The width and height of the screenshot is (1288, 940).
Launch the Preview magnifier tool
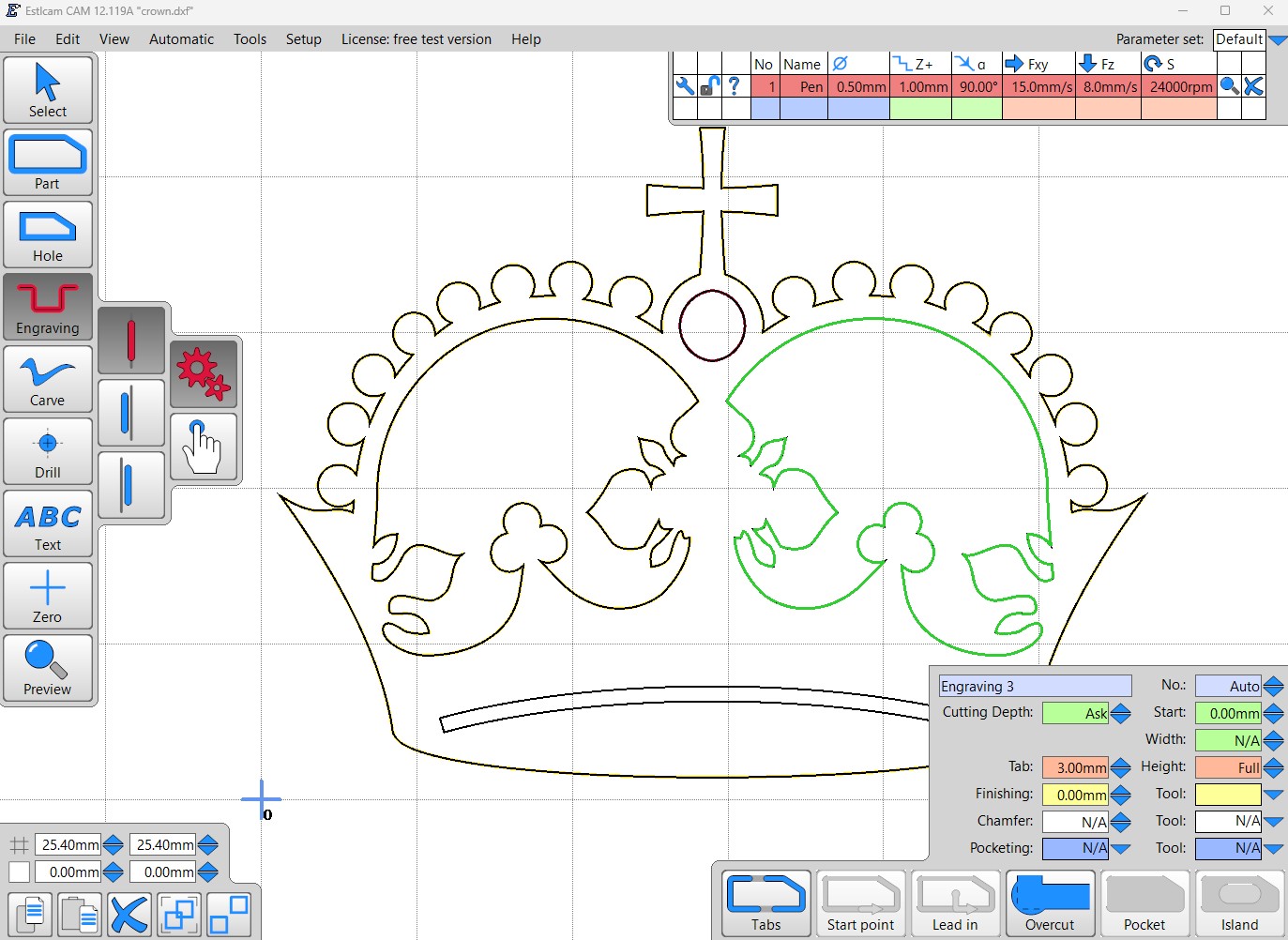click(x=48, y=668)
